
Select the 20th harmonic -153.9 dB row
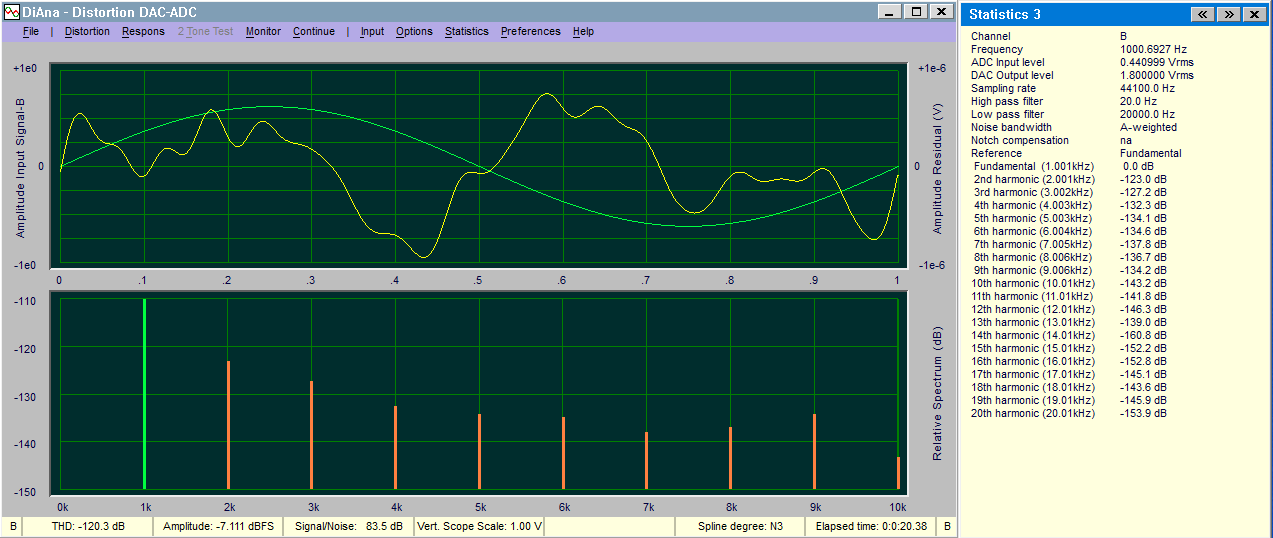coord(1070,413)
